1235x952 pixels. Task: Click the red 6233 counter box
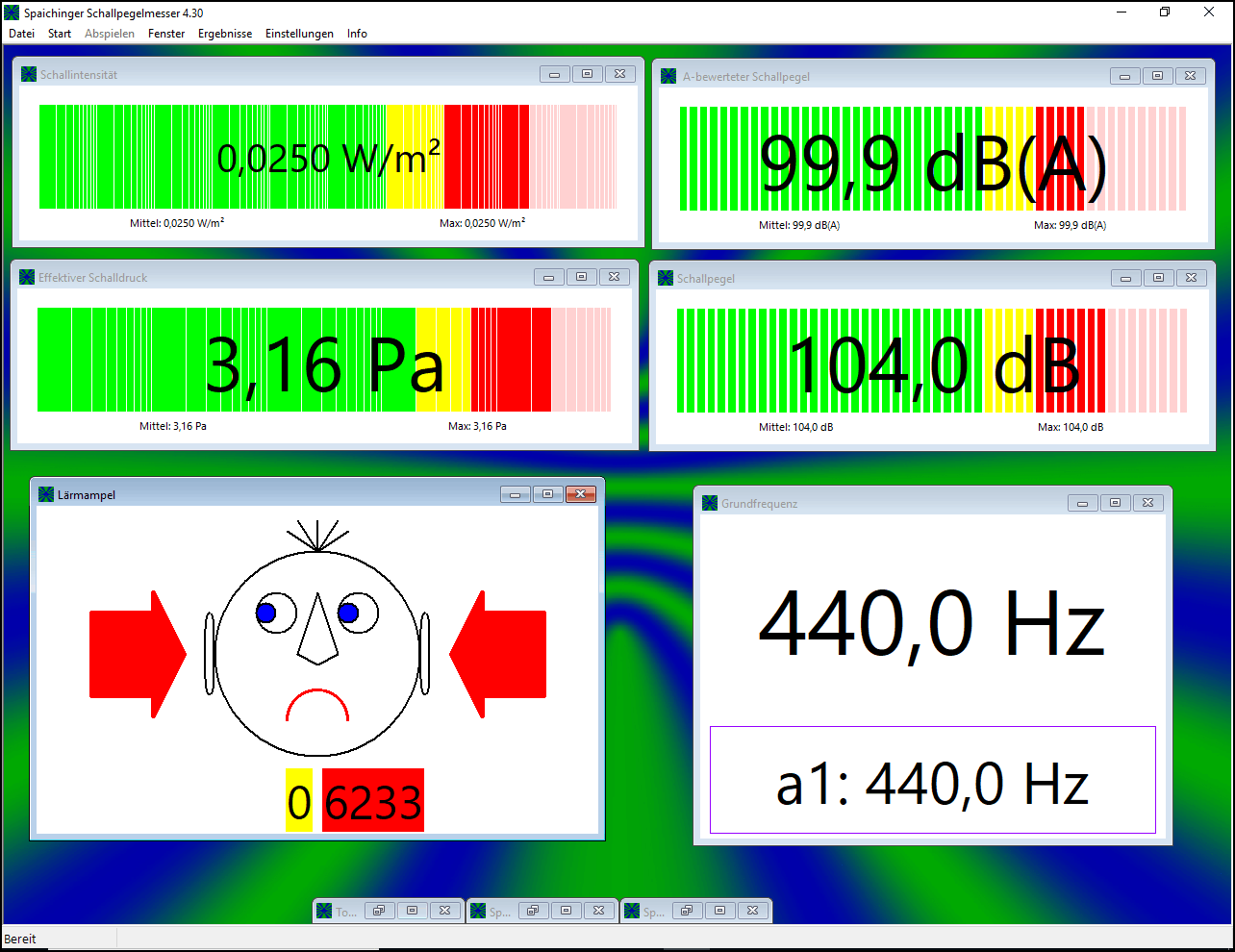pos(372,800)
